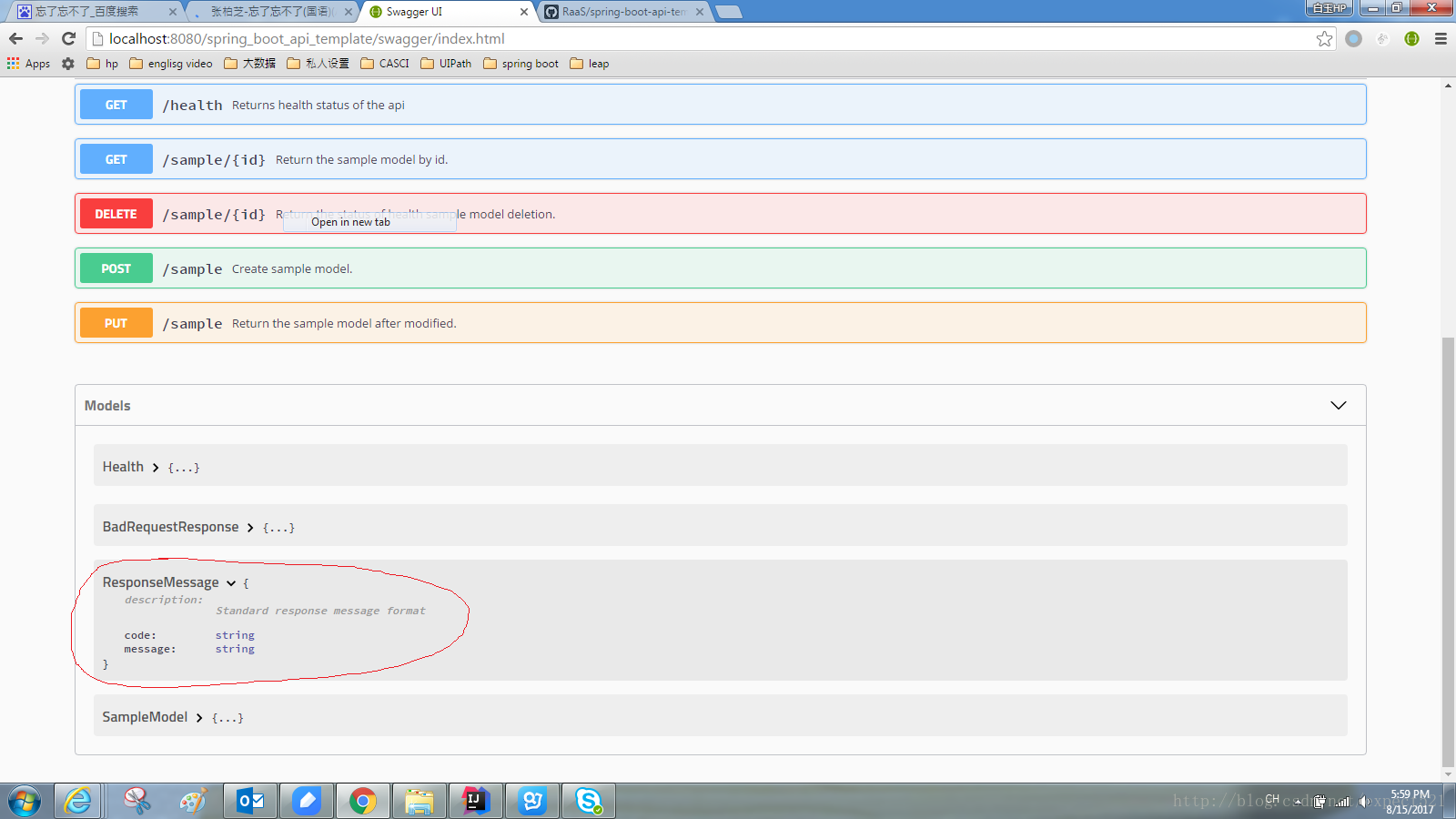Open Outlook from the taskbar

(x=250, y=801)
